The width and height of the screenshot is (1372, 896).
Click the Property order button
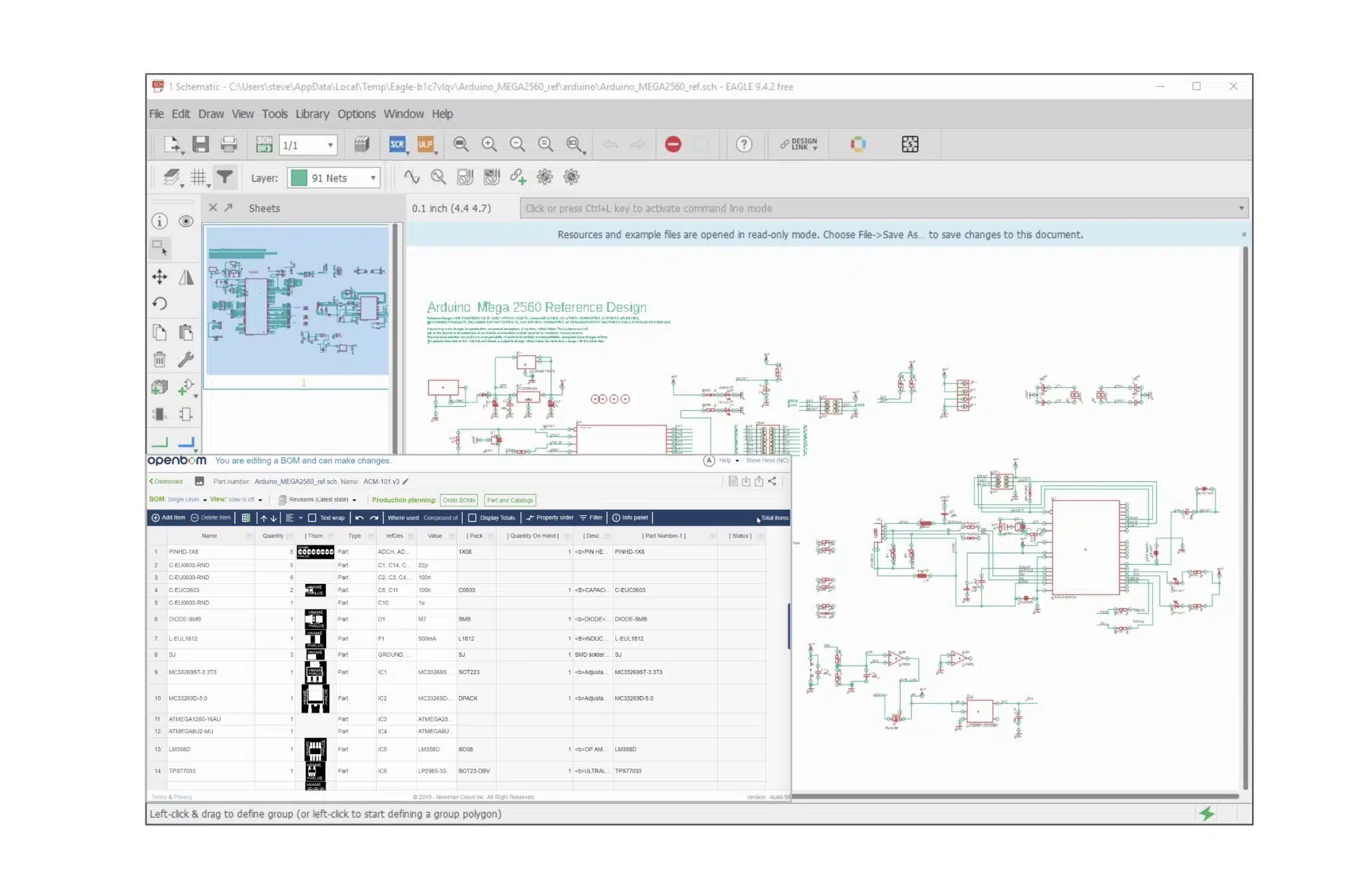pyautogui.click(x=549, y=518)
